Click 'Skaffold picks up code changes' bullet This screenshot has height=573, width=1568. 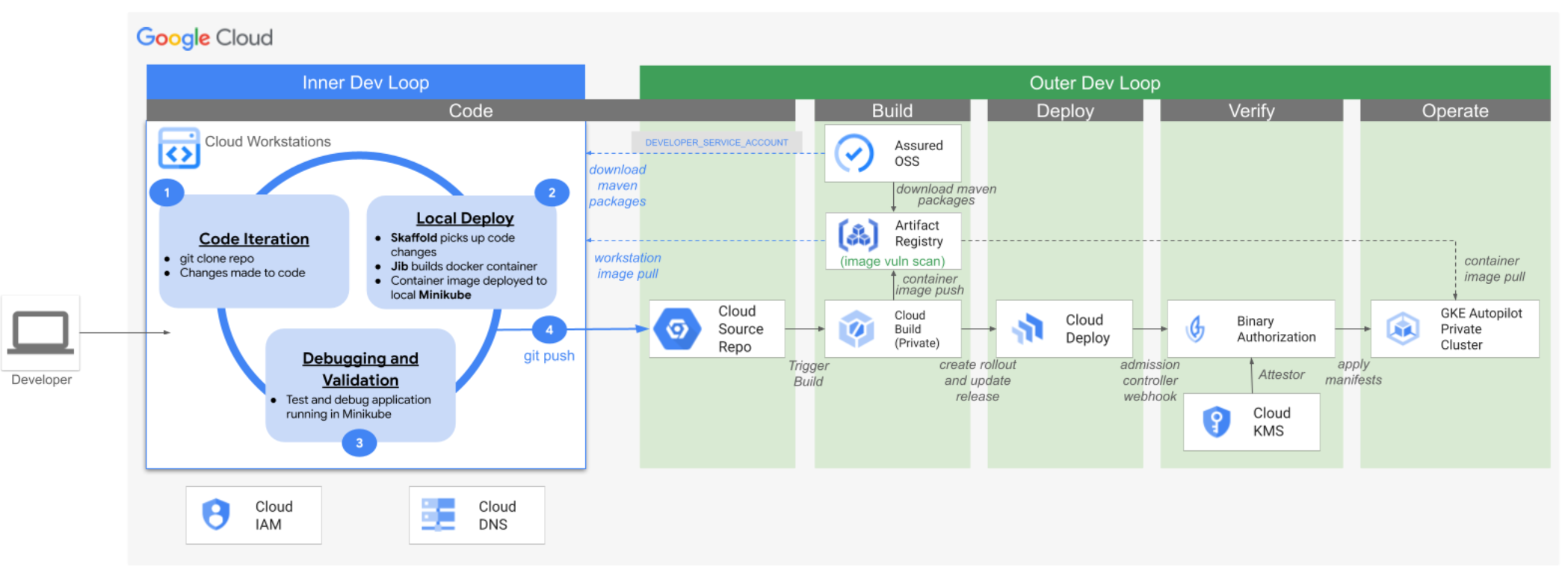tap(452, 244)
